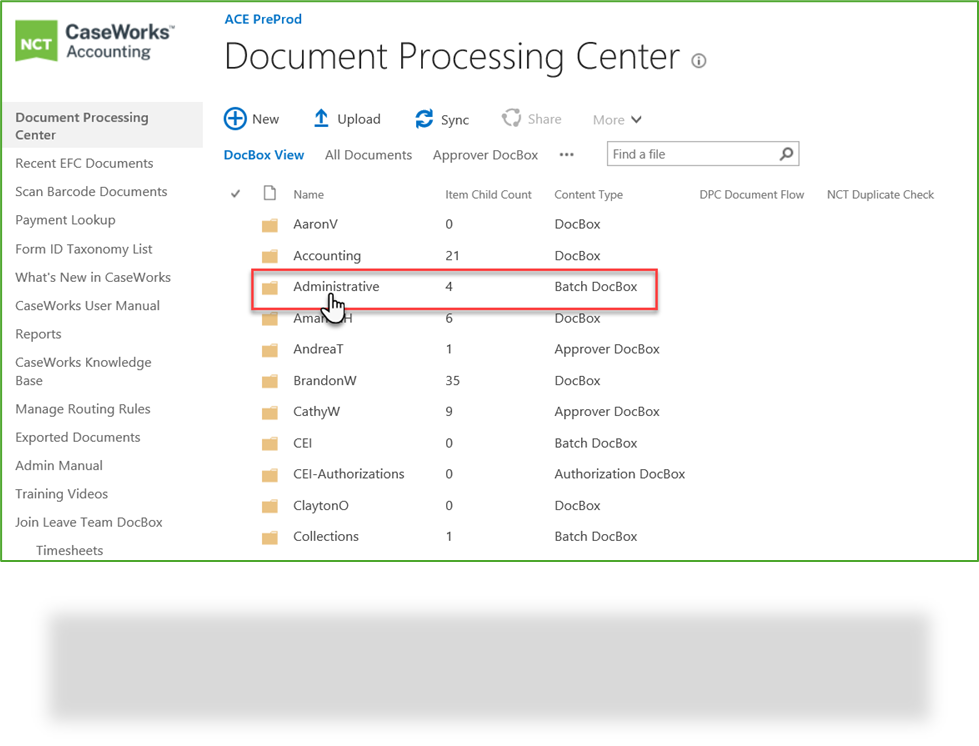
Task: Expand the More dropdown menu
Action: click(x=617, y=119)
